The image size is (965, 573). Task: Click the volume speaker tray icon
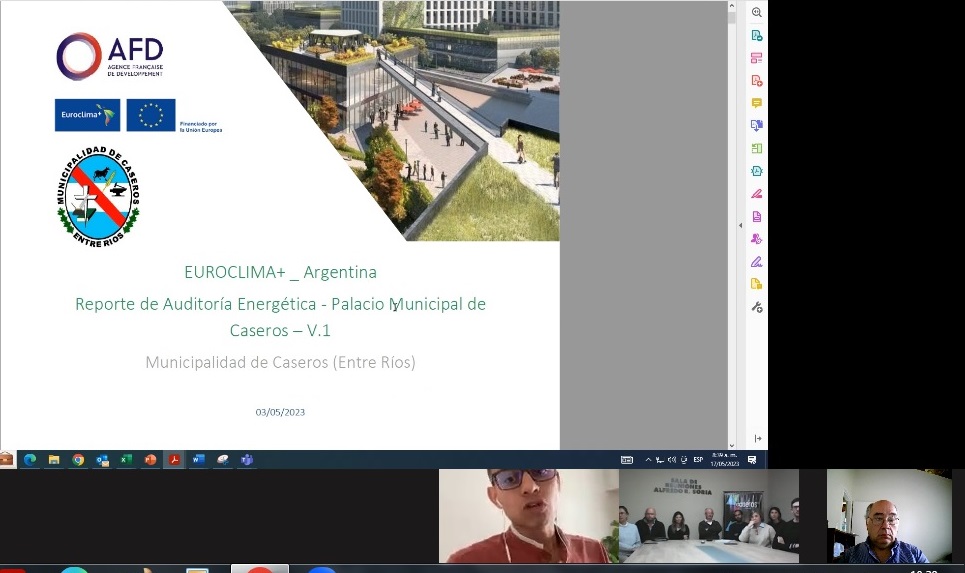671,460
